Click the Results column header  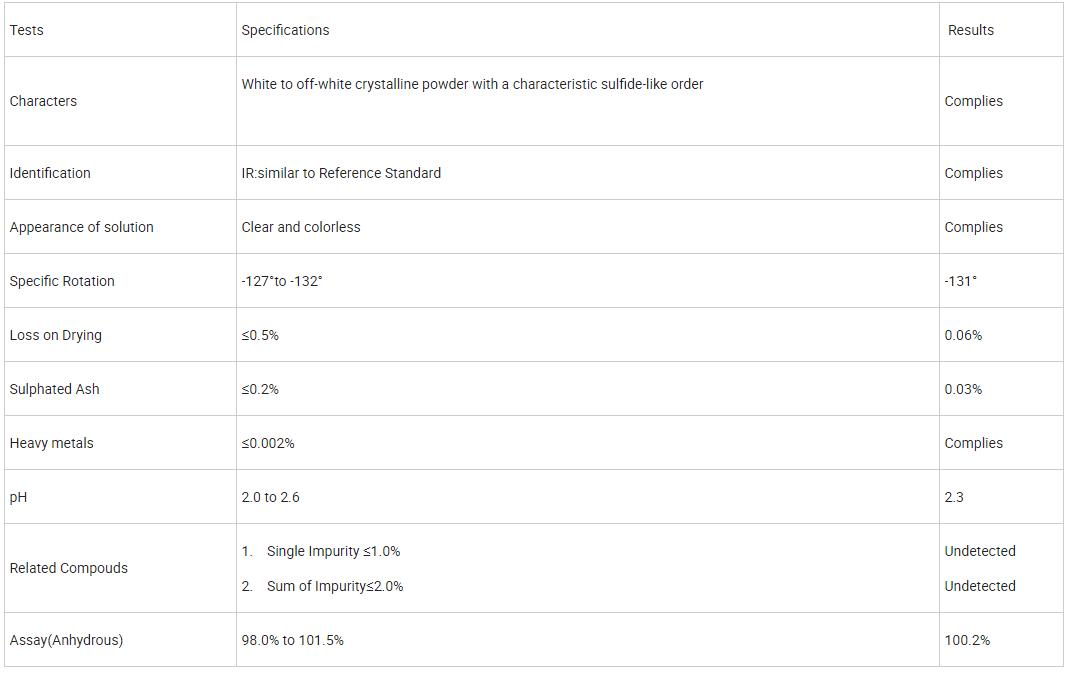tap(971, 30)
